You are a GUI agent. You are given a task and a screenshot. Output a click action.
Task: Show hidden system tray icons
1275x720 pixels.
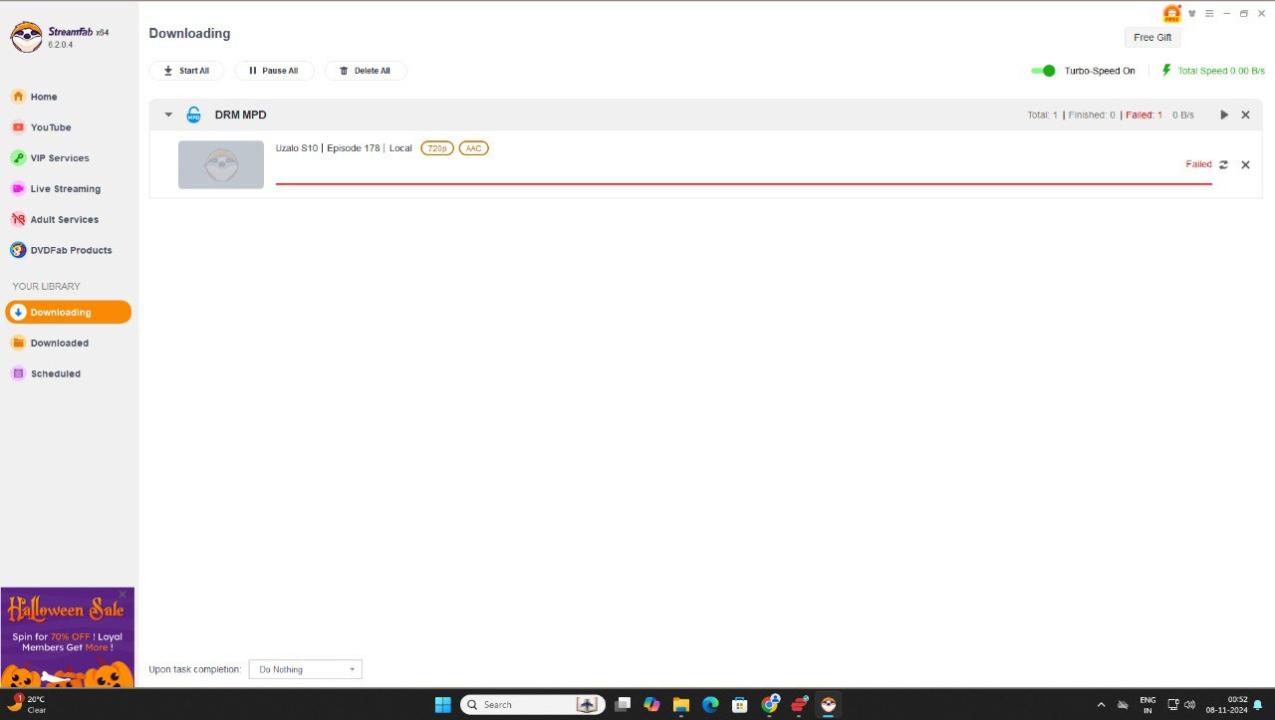tap(1101, 705)
